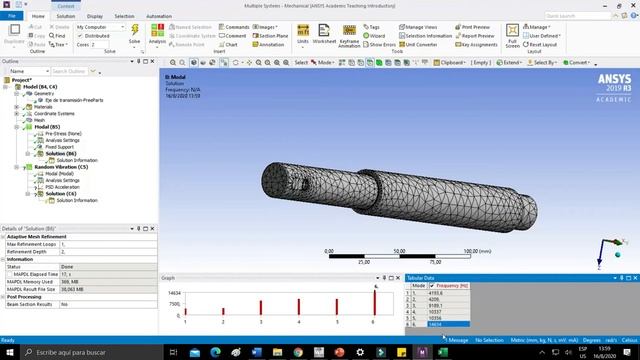Switch to the Display ribbon tab

[x=95, y=16]
